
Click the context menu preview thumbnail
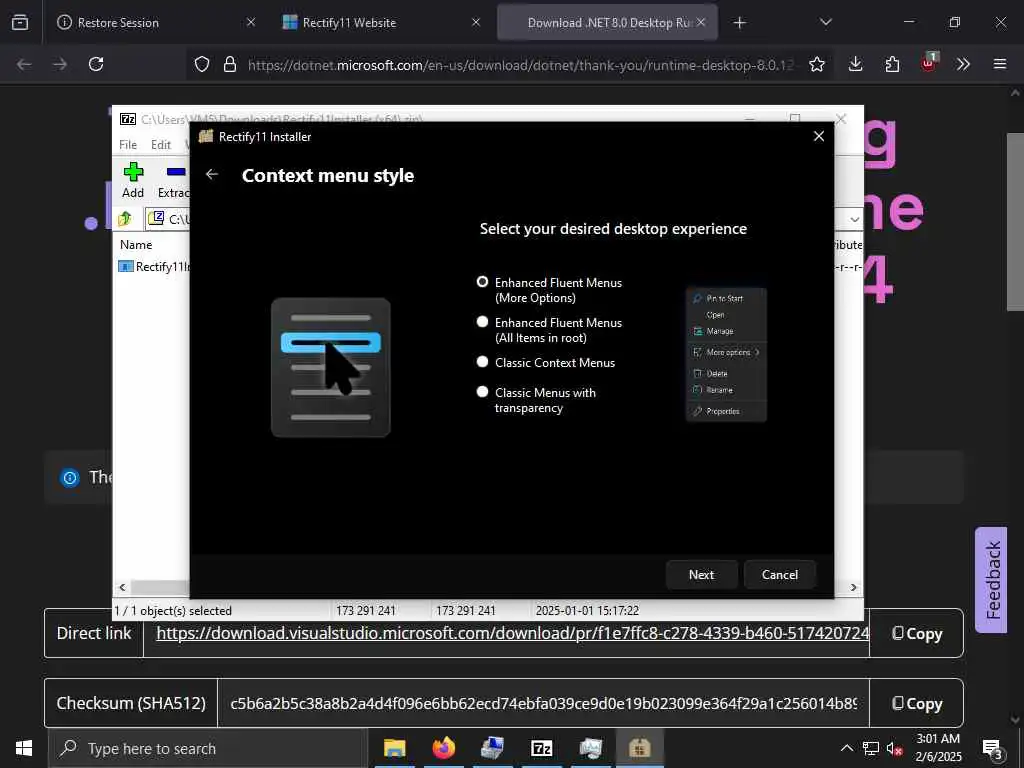click(x=726, y=355)
